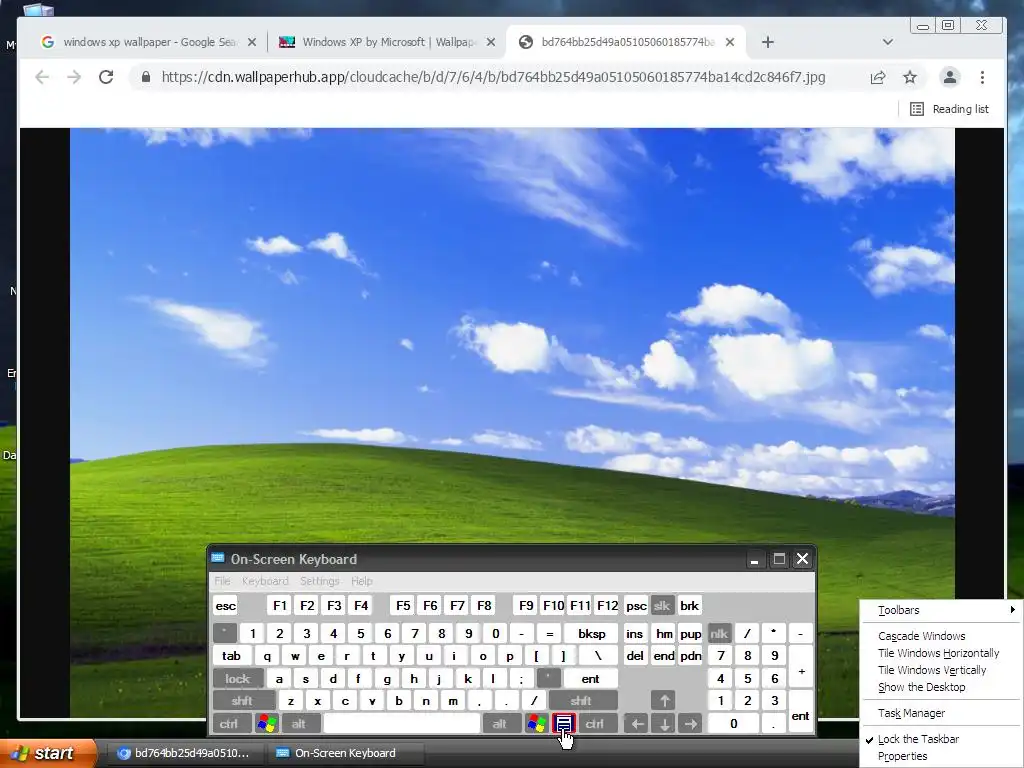Image resolution: width=1024 pixels, height=768 pixels.
Task: Click the right arrow key
Action: click(x=690, y=724)
